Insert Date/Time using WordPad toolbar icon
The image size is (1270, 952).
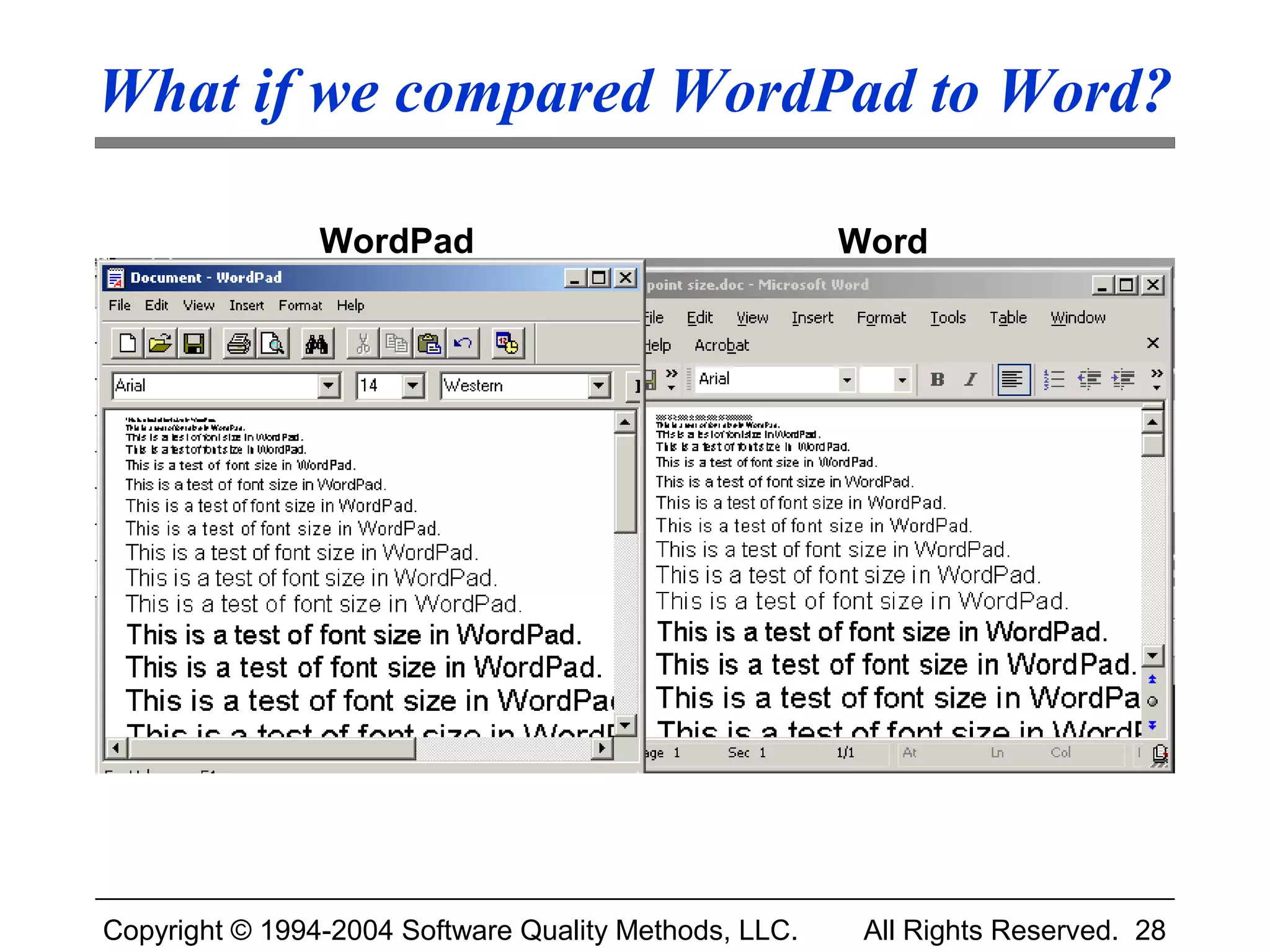(x=508, y=343)
